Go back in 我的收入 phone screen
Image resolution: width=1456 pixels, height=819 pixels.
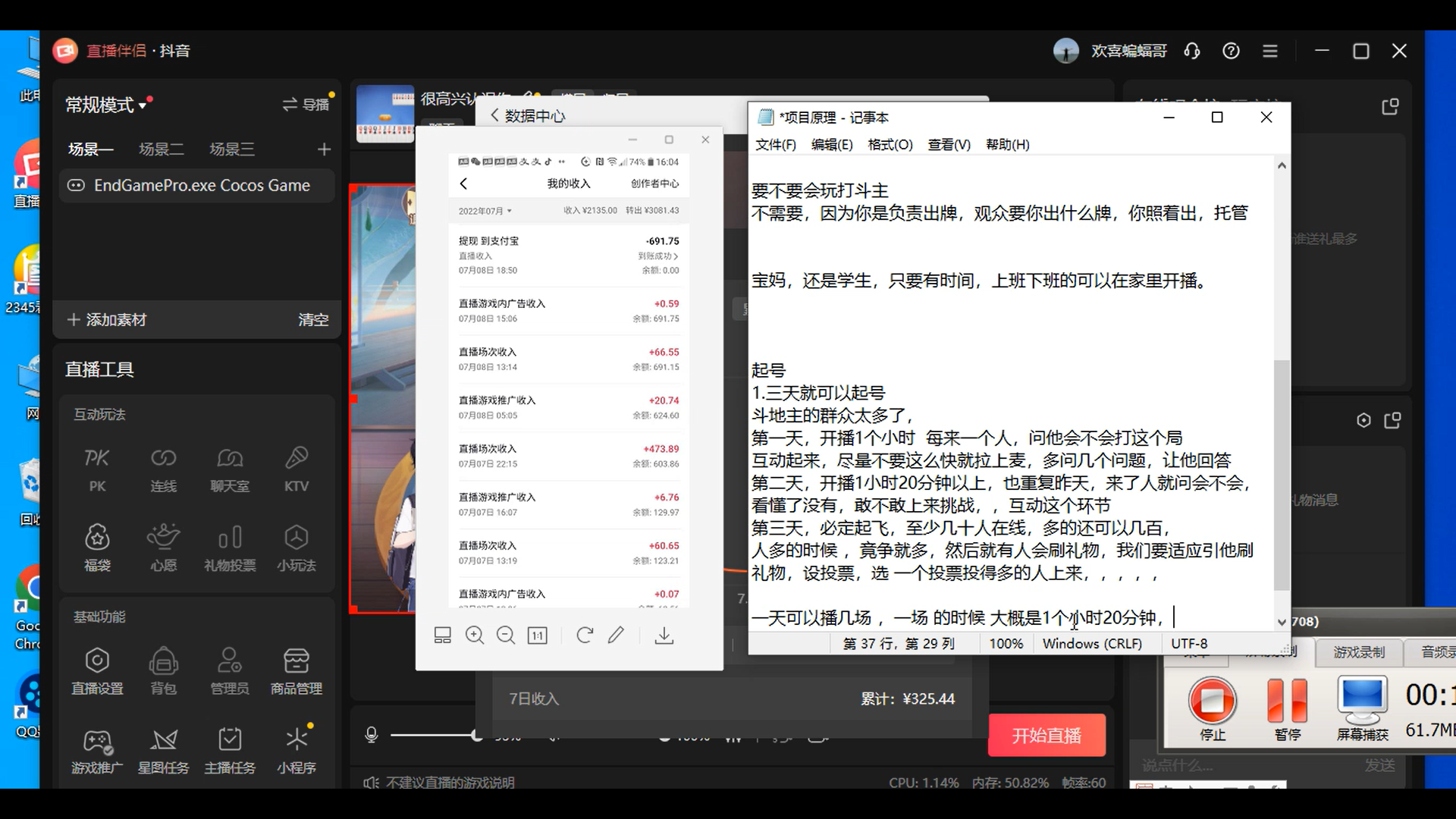463,184
